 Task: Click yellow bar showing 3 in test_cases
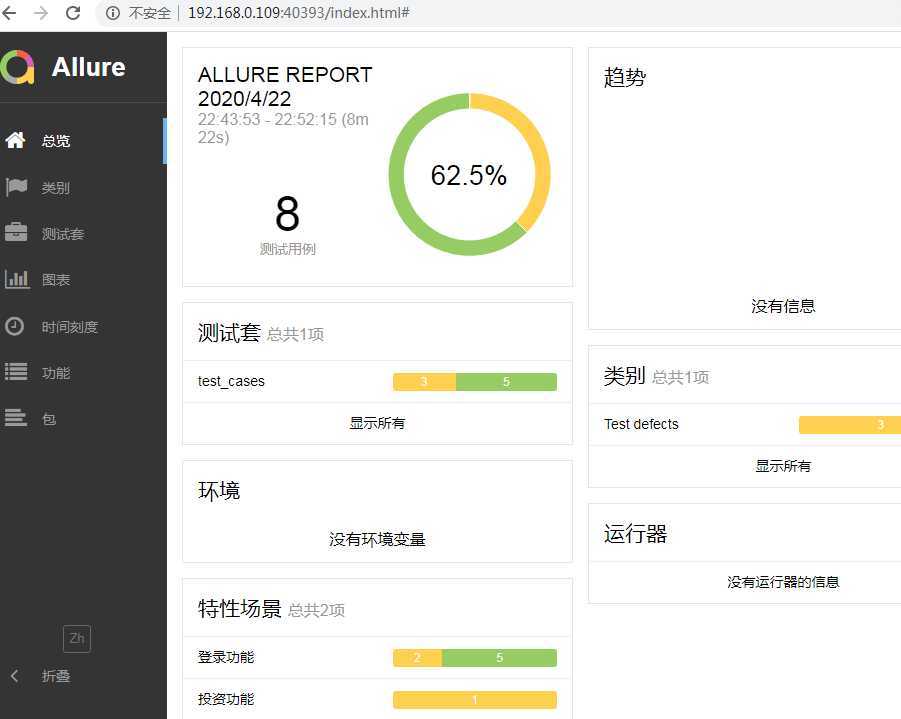[x=424, y=382]
